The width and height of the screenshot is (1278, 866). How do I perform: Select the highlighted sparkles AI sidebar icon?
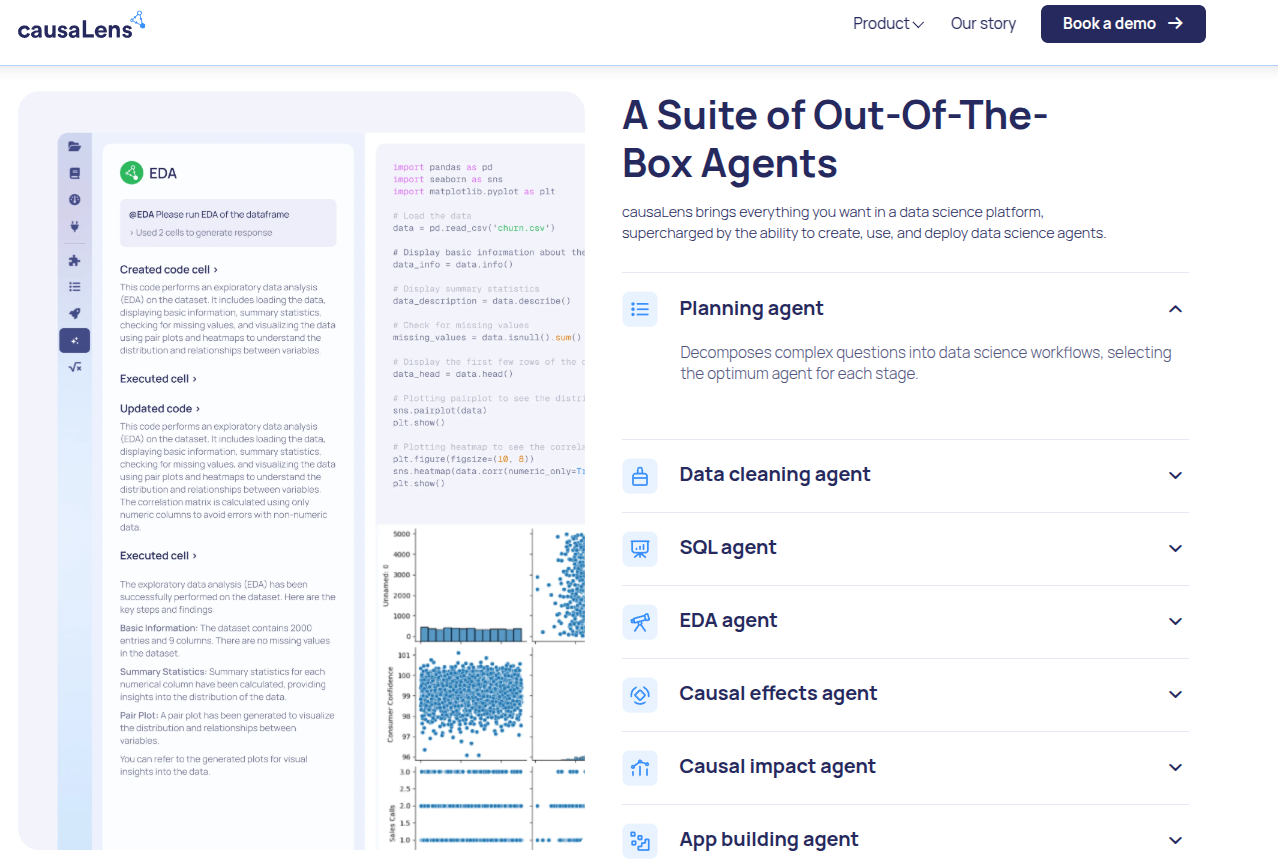click(x=74, y=341)
